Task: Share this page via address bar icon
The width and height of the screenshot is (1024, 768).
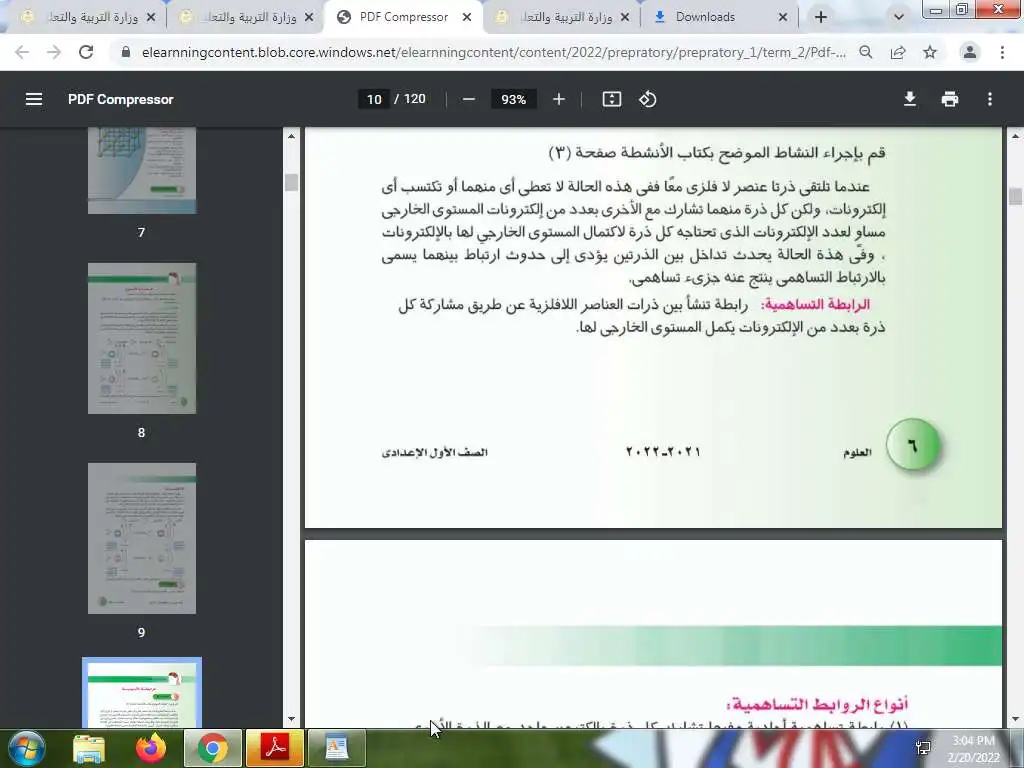Action: coord(898,52)
